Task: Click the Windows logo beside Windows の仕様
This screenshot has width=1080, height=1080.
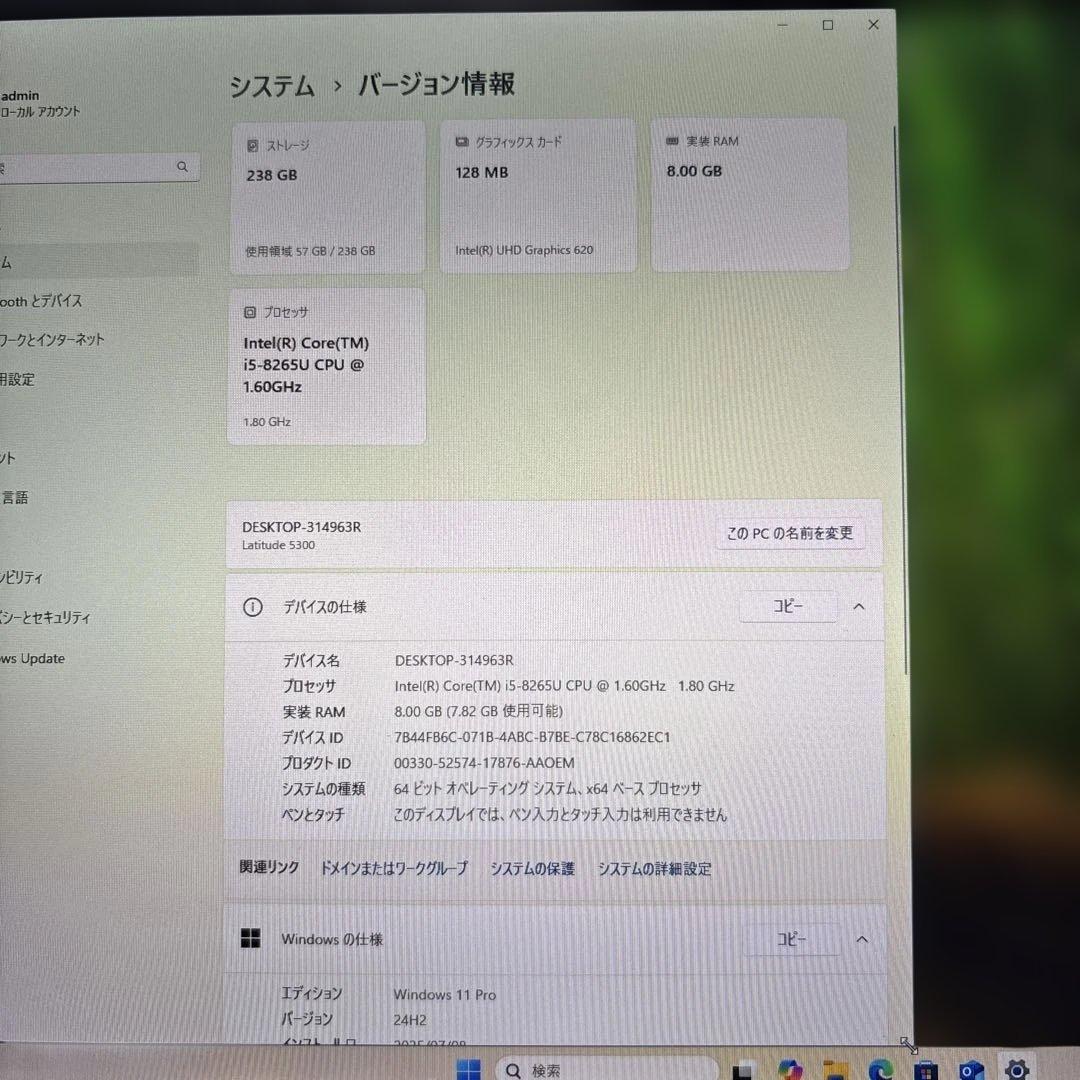Action: [x=251, y=938]
